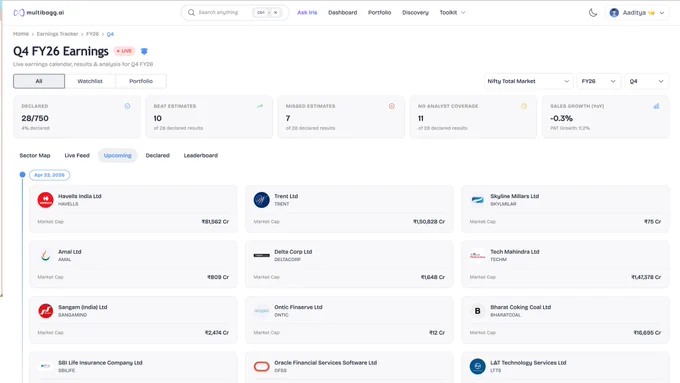Image resolution: width=680 pixels, height=383 pixels.
Task: Click the Bharat Coking Coal Ltd name
Action: (x=520, y=307)
